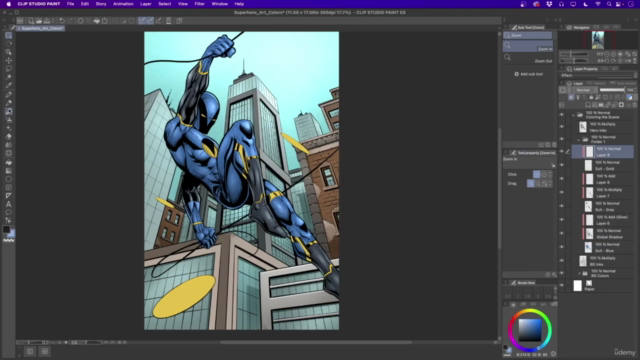
Task: Click the Undo icon in command bar
Action: click(62, 21)
